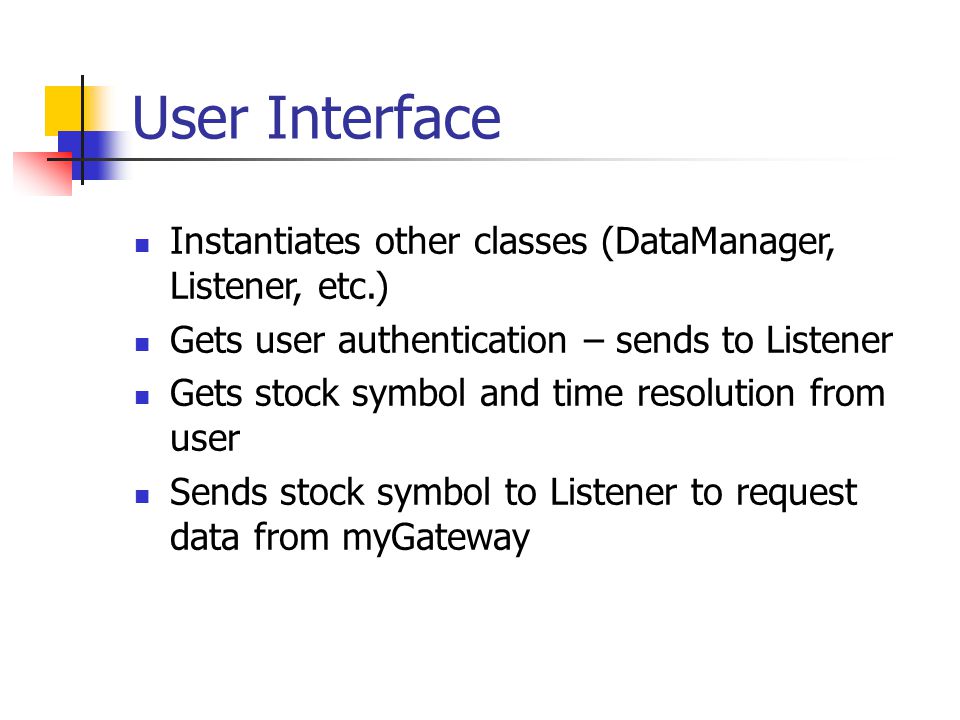This screenshot has height=720, width=960.
Task: Click the "User Interface" slide title
Action: pos(317,117)
